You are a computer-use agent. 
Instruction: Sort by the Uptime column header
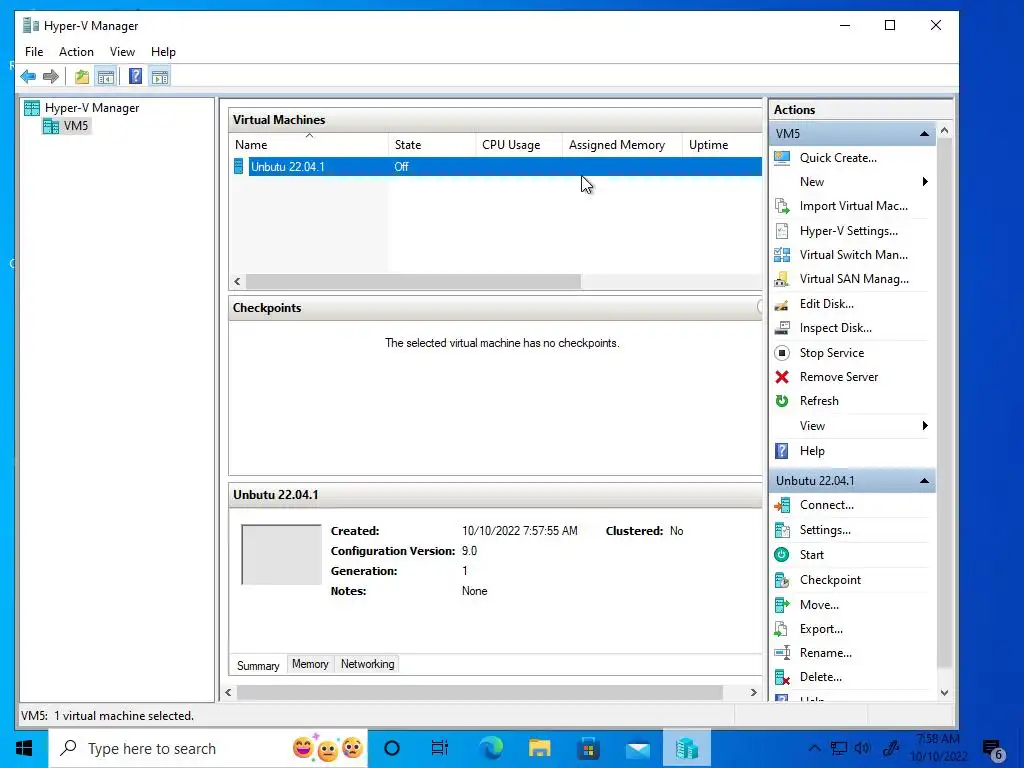pyautogui.click(x=722, y=145)
